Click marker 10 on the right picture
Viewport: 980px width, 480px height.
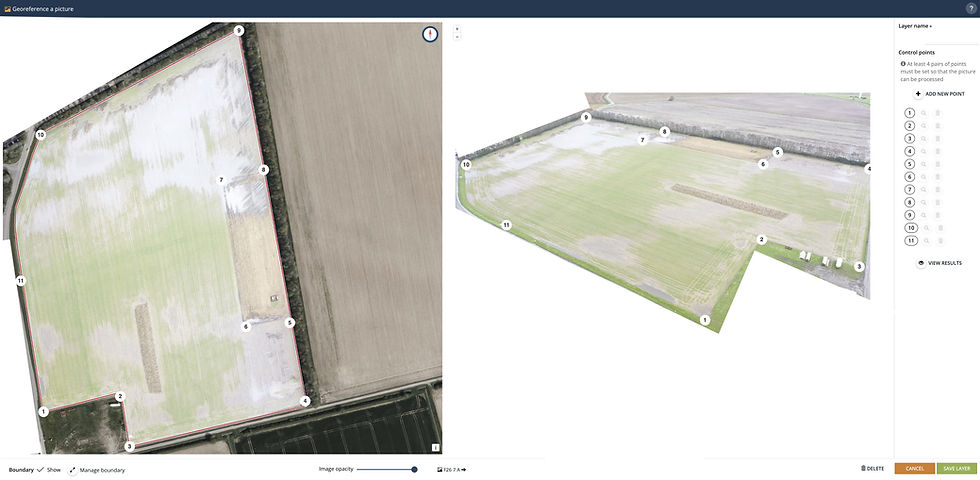(466, 165)
